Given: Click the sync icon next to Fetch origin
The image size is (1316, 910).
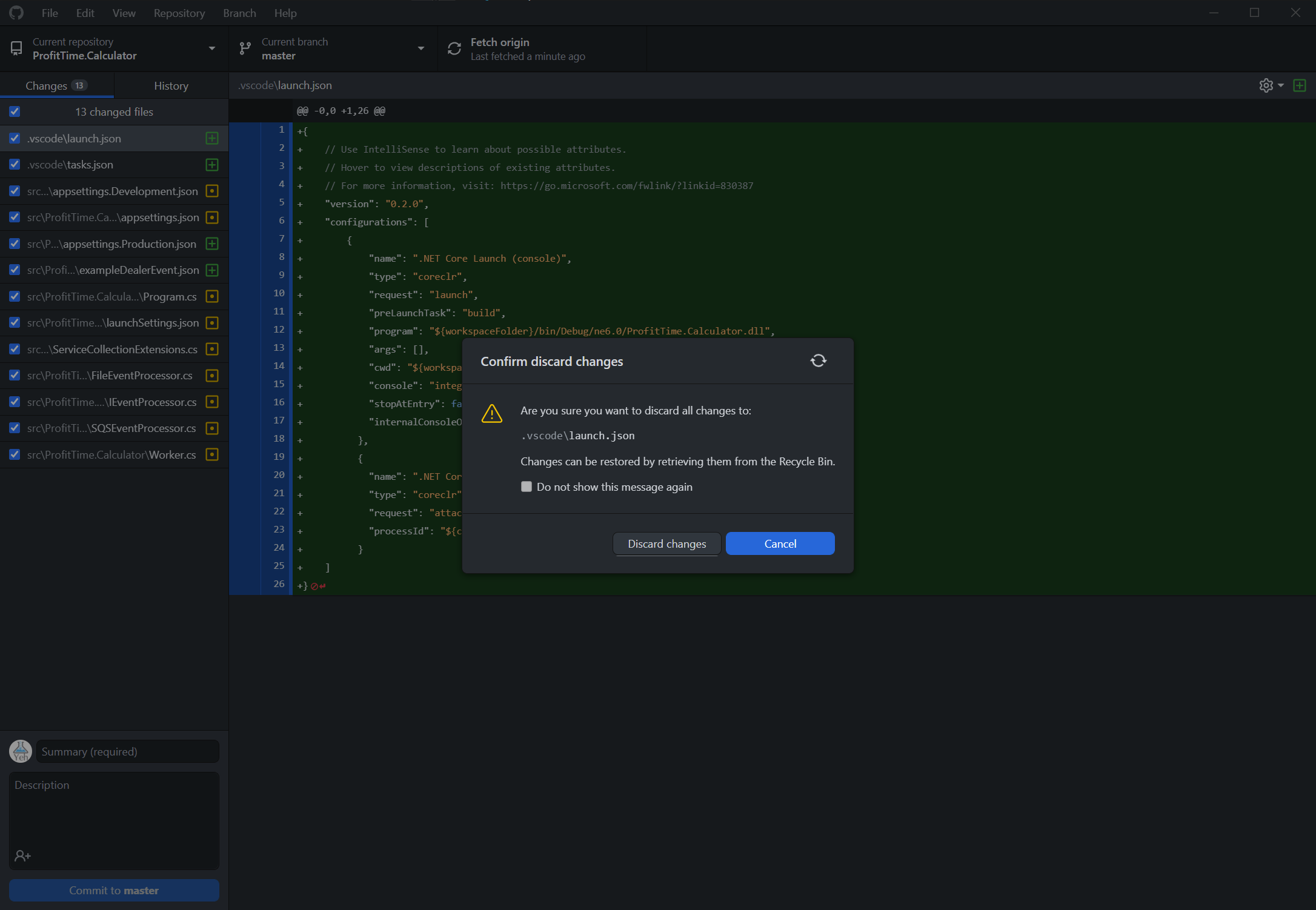Looking at the screenshot, I should [454, 48].
